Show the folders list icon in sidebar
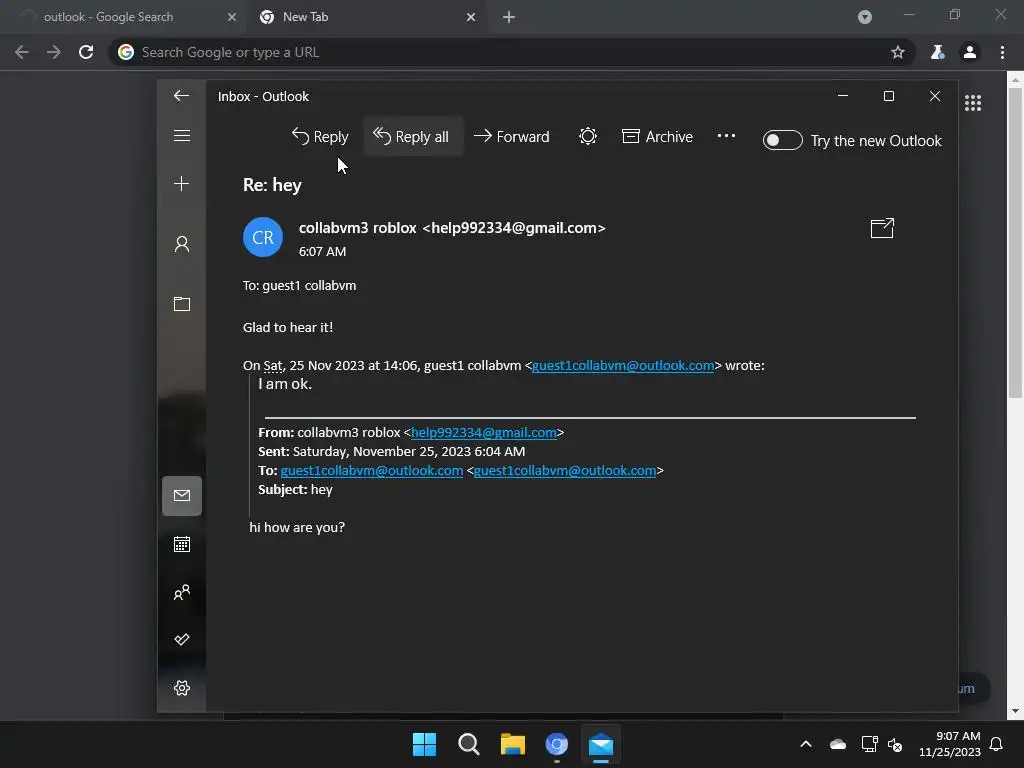1024x768 pixels. 182,304
